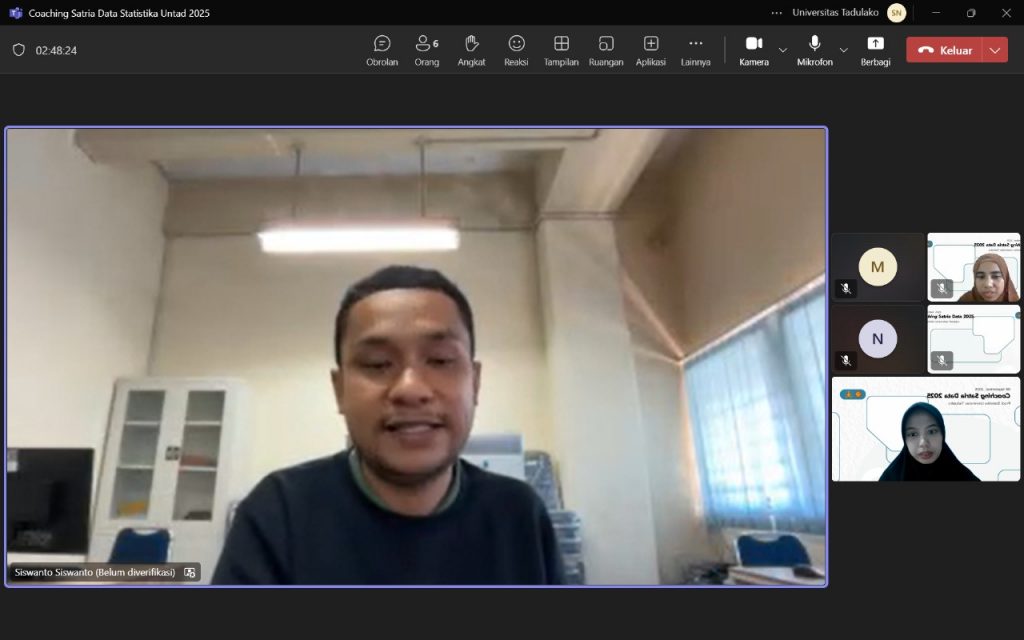1024x640 pixels.
Task: Open the Obrolan chat panel
Action: pos(382,50)
